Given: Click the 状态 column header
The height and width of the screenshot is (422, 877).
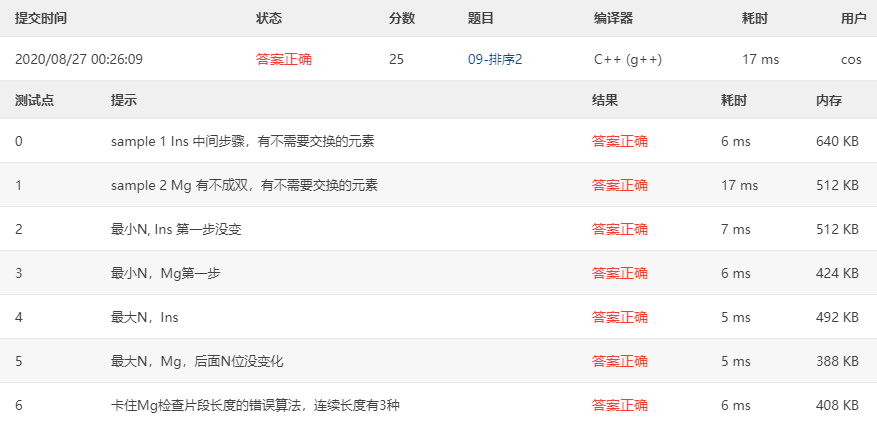Looking at the screenshot, I should coord(269,18).
